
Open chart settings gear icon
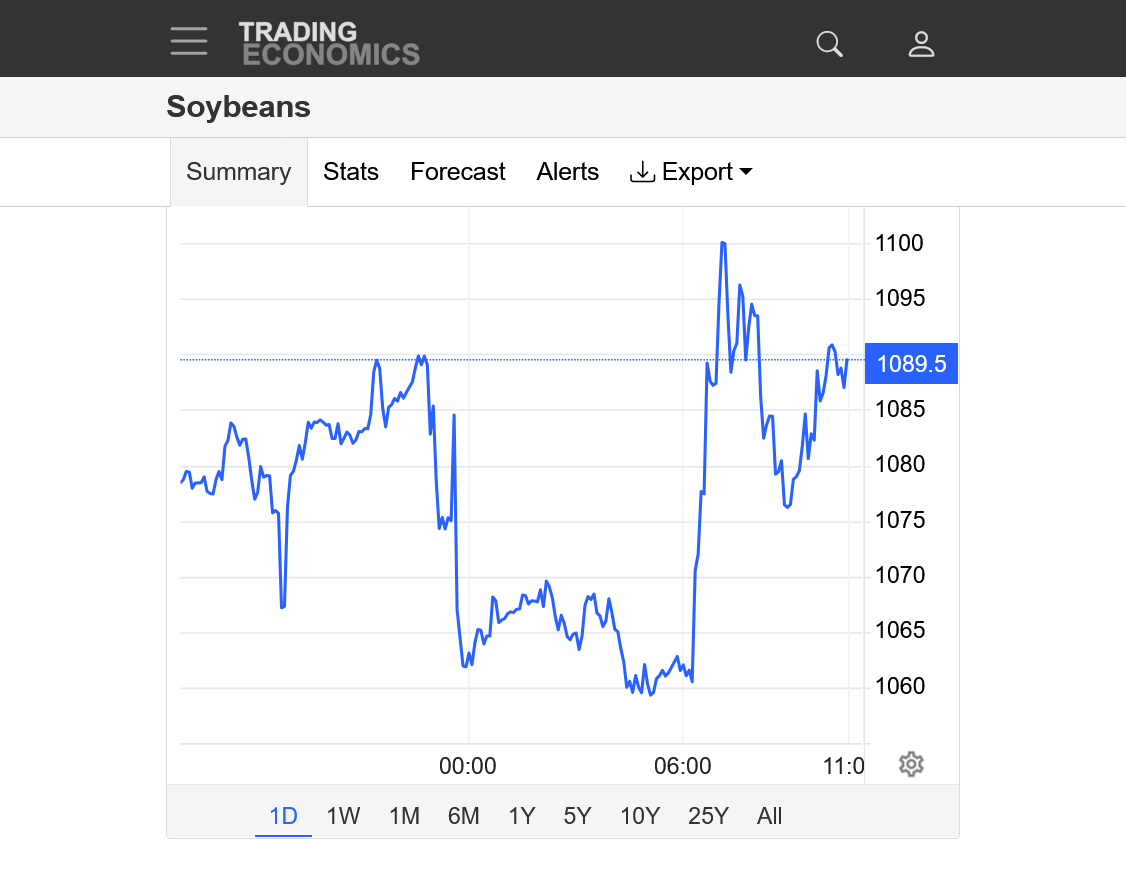(x=910, y=765)
